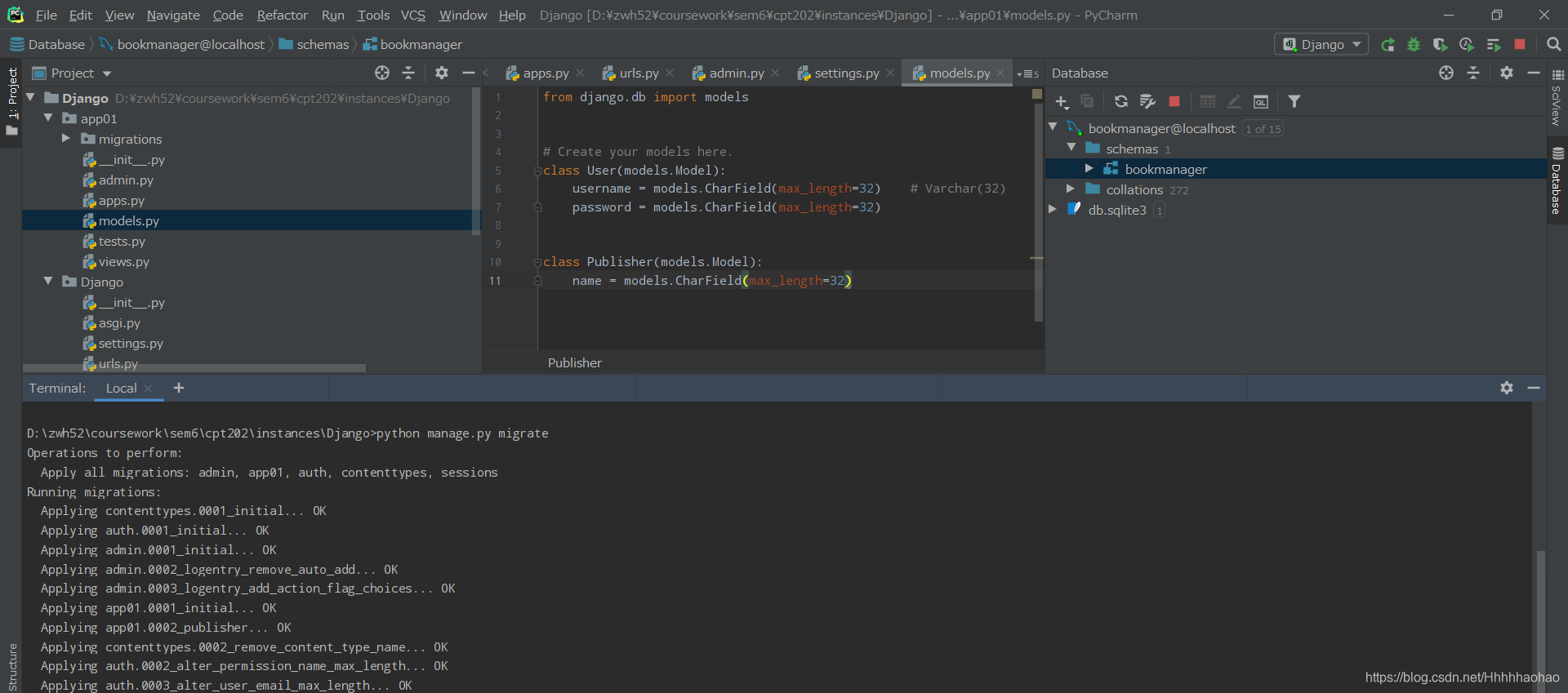Image resolution: width=1568 pixels, height=693 pixels.
Task: Click the schemas breadcrumb in navigation bar
Action: tap(314, 44)
